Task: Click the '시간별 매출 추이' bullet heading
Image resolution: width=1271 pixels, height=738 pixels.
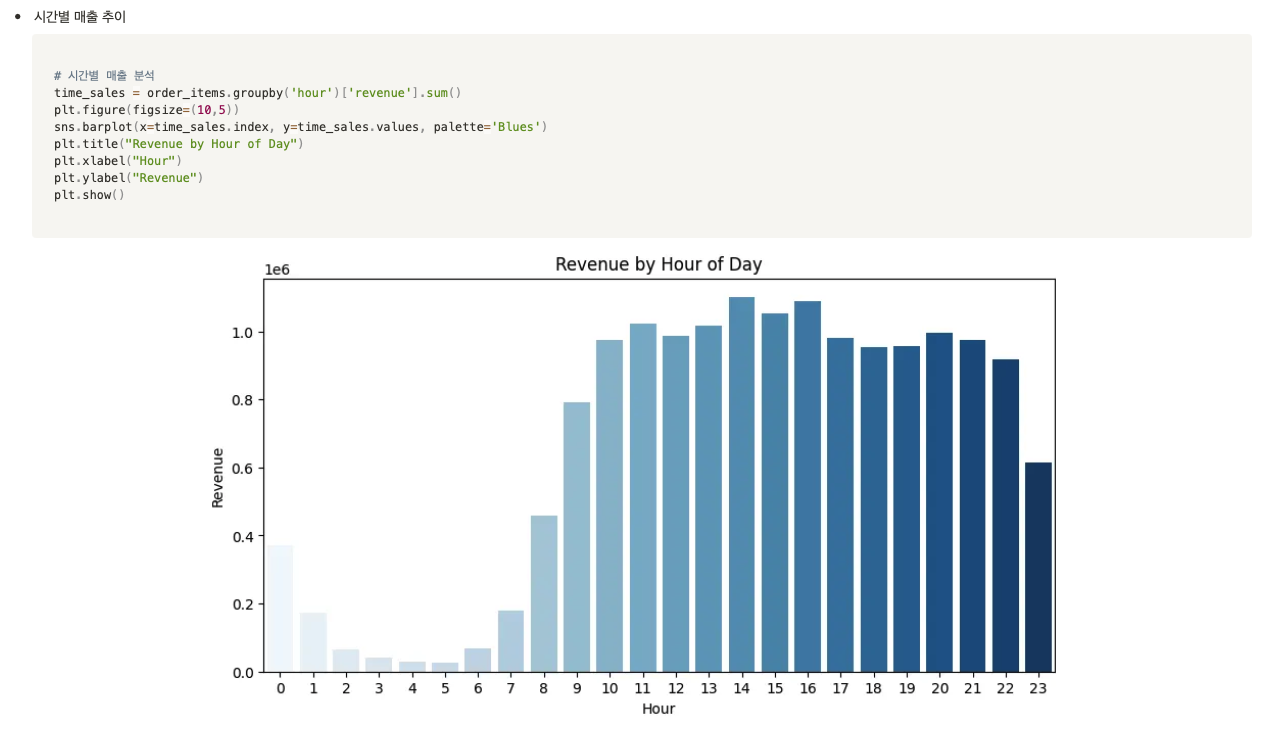Action: coord(79,17)
